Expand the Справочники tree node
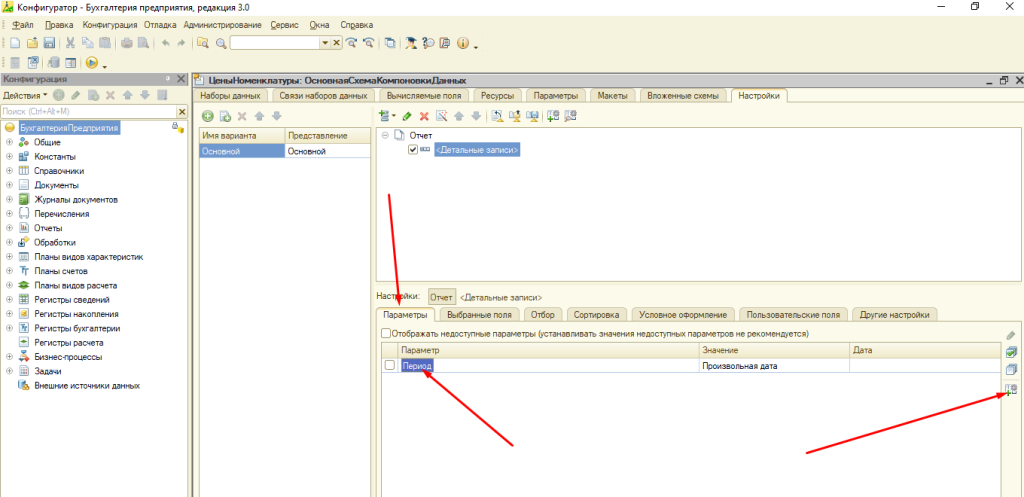1024x497 pixels. coord(9,171)
